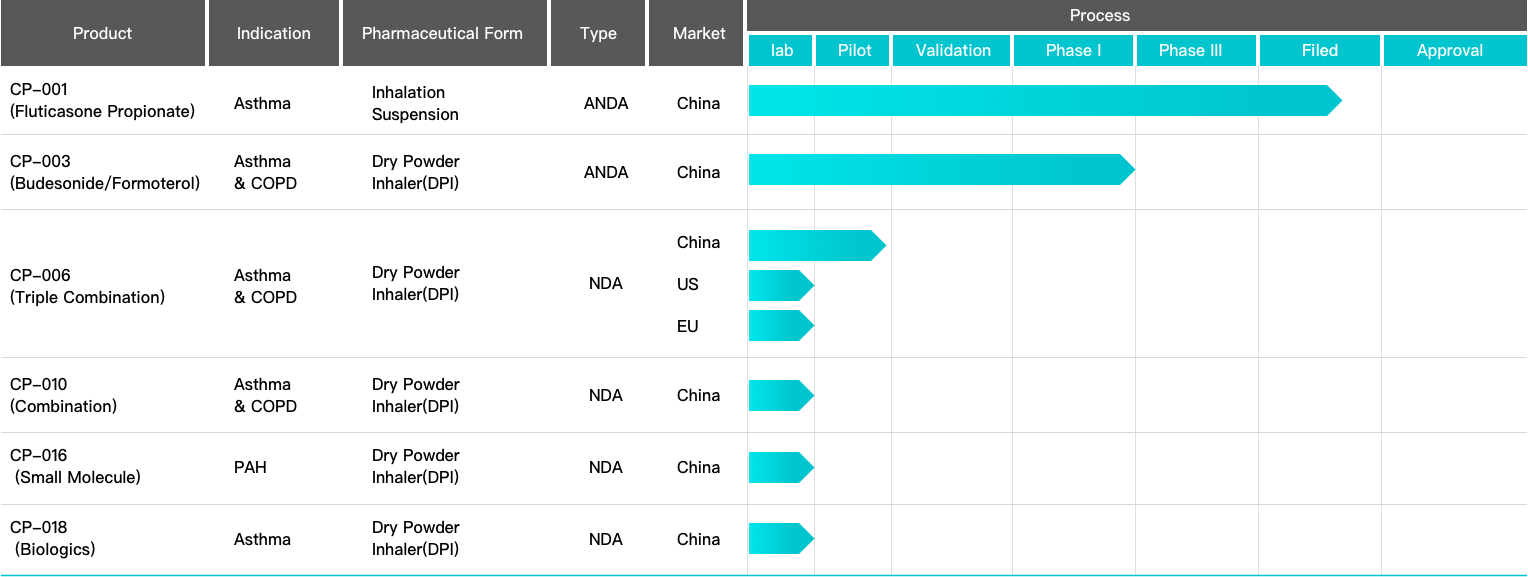Click the middle short bar in third row
Viewport: 1528px width, 577px height.
pyautogui.click(x=778, y=286)
